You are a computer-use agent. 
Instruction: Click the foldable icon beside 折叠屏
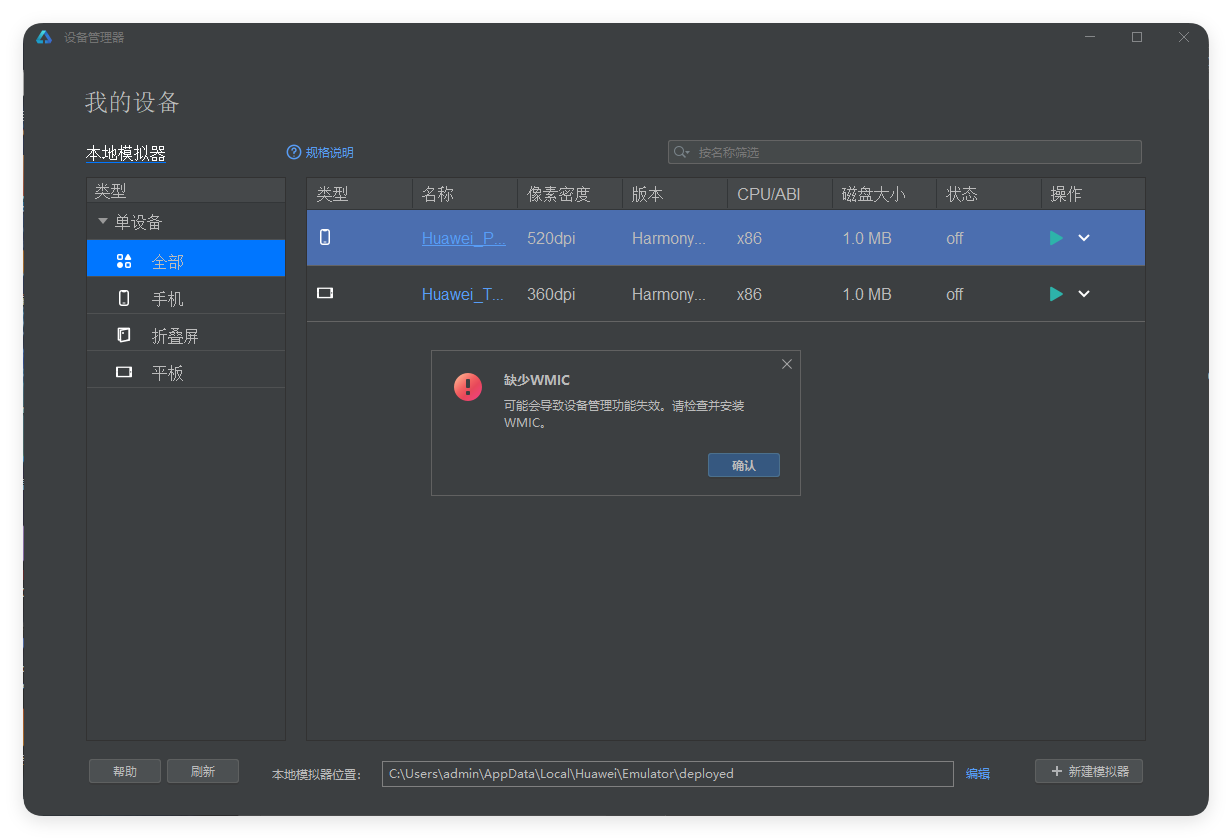pos(124,335)
